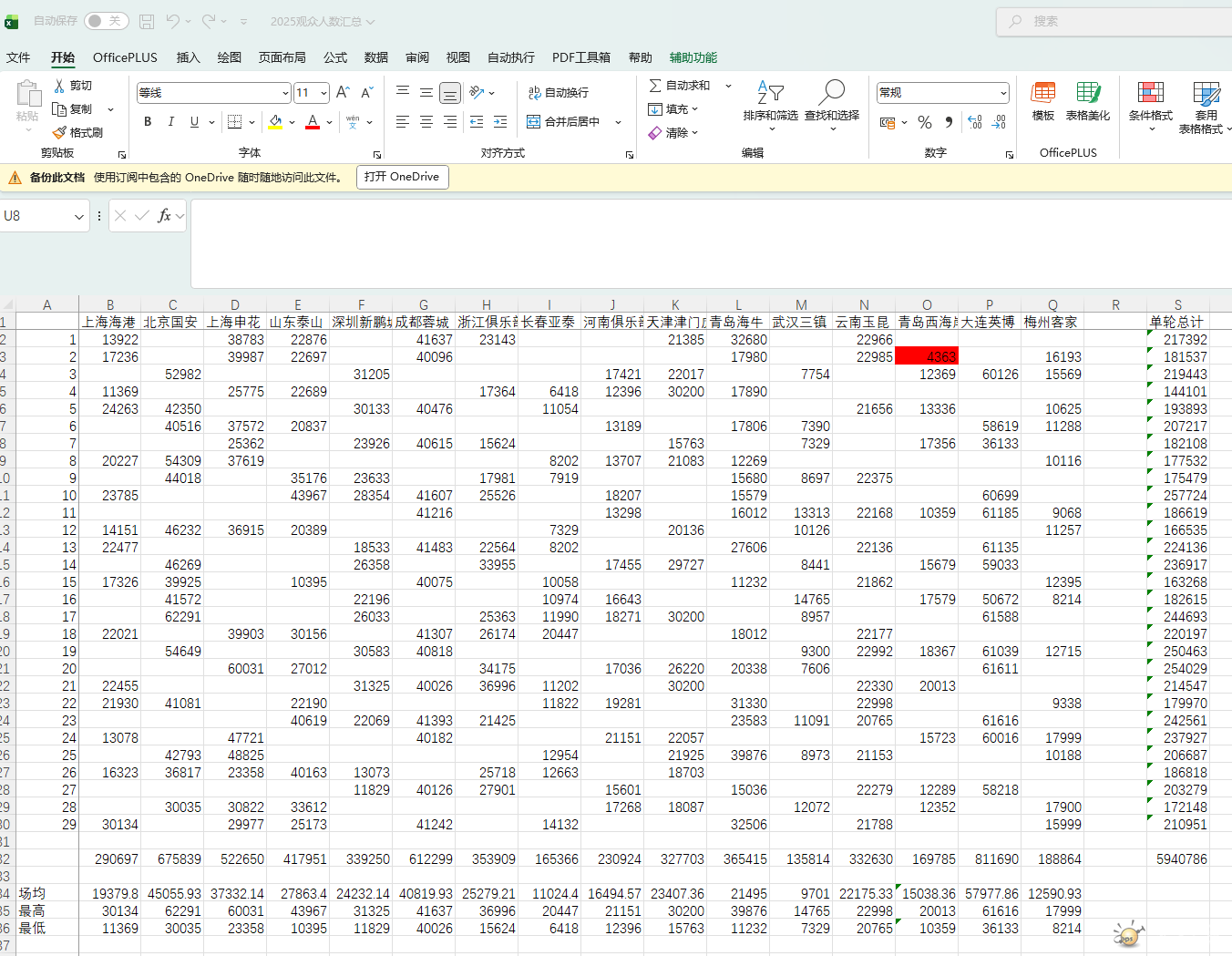The image size is (1232, 956).
Task: Apply the yellow fill color swatch
Action: pos(275,122)
